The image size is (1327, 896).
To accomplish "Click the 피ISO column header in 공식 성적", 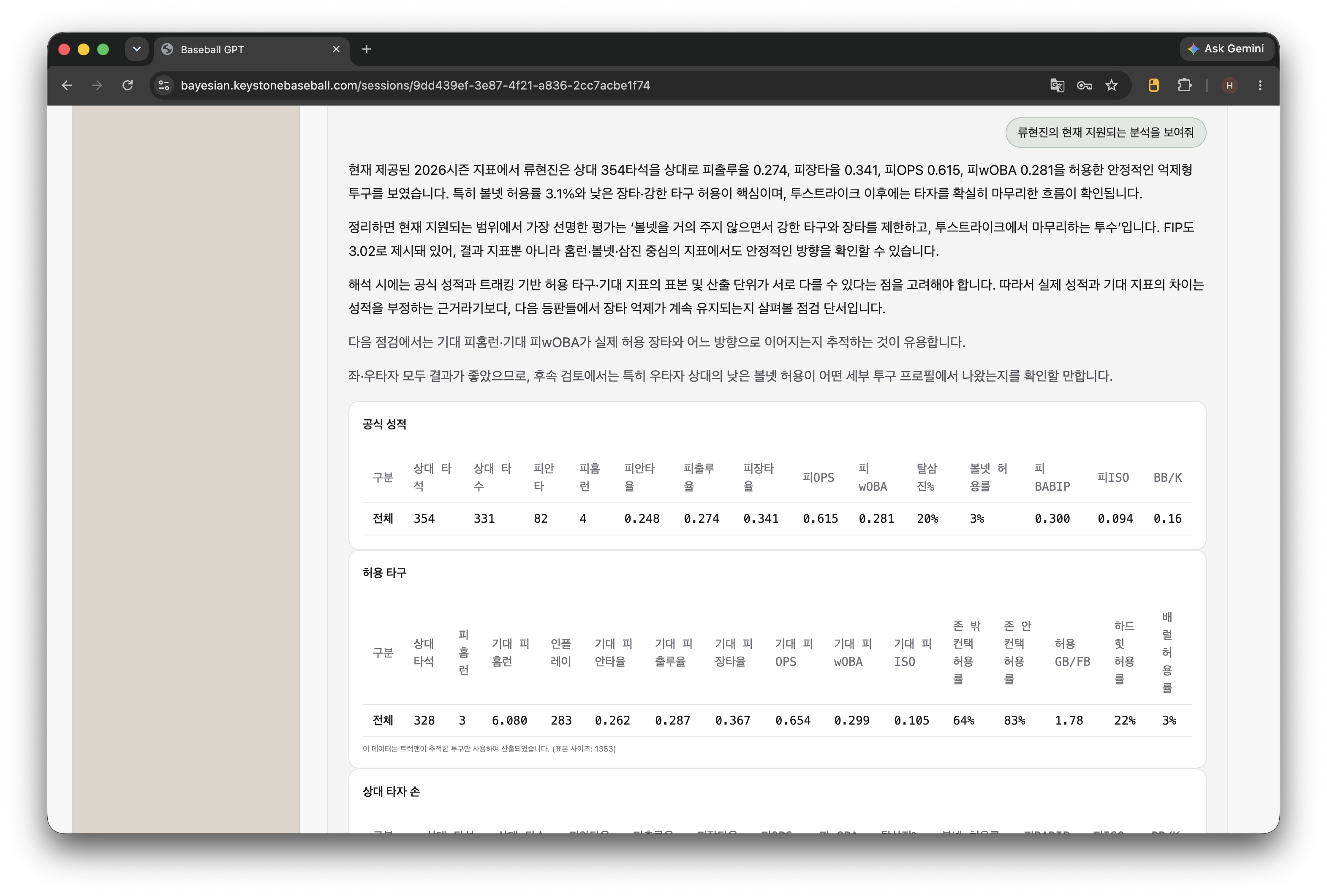I will tap(1113, 478).
